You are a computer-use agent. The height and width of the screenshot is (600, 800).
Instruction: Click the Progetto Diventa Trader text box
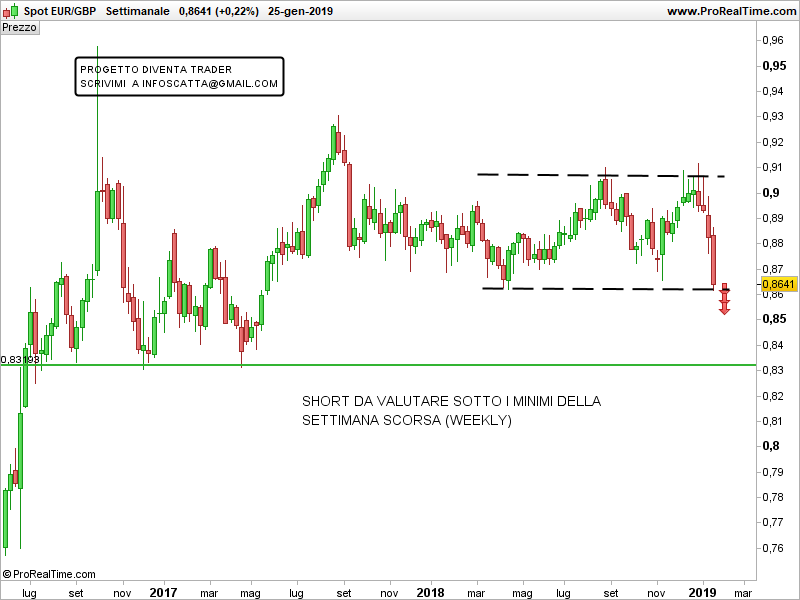(179, 77)
